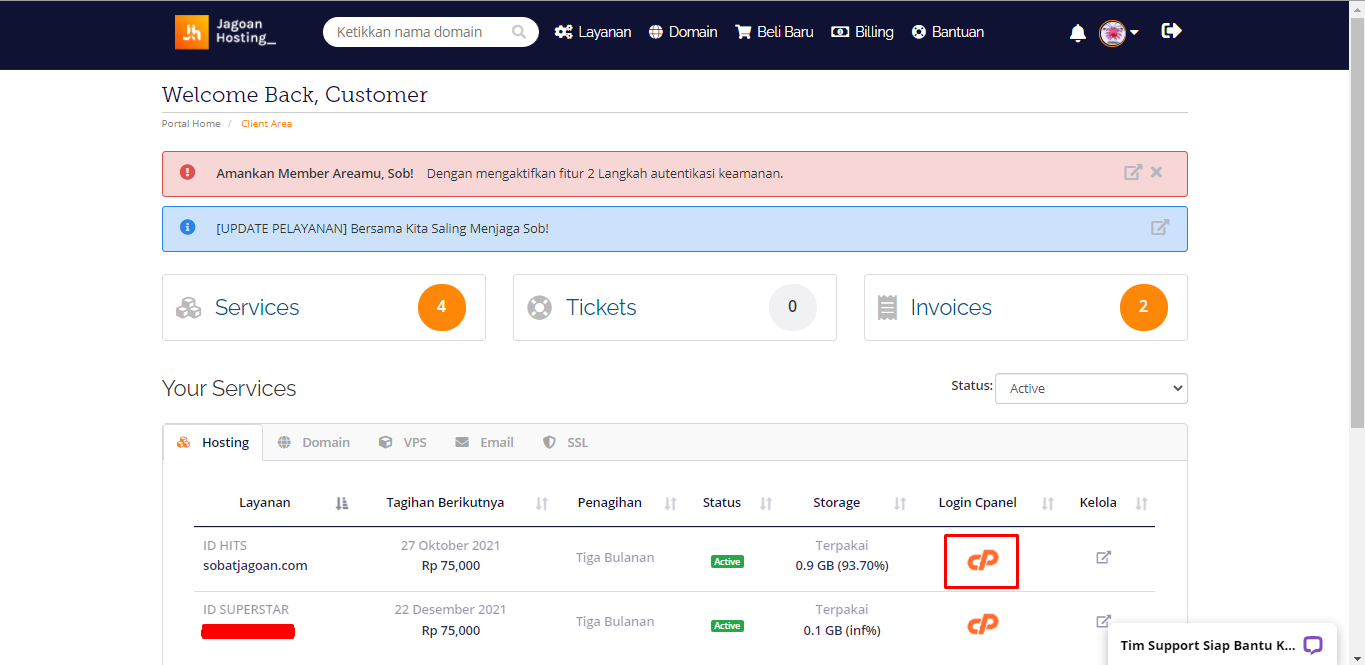Login to cPanel for sobatjagoan.com
This screenshot has height=665, width=1365.
tap(982, 561)
